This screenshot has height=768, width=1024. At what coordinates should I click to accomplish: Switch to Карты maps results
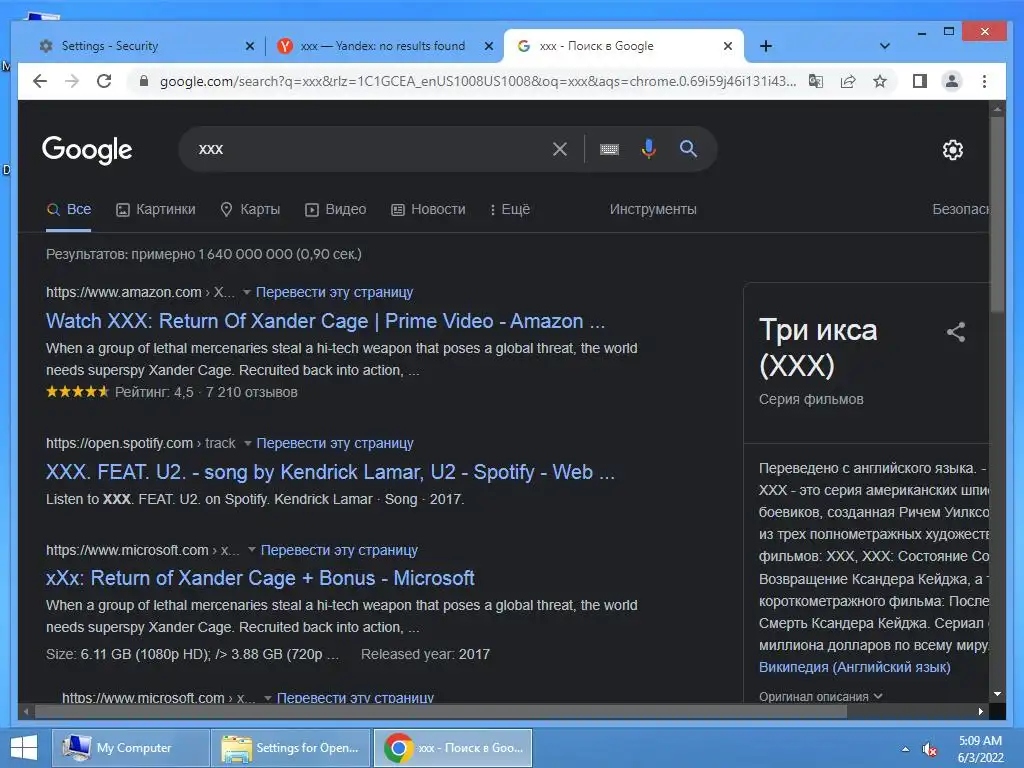point(250,210)
